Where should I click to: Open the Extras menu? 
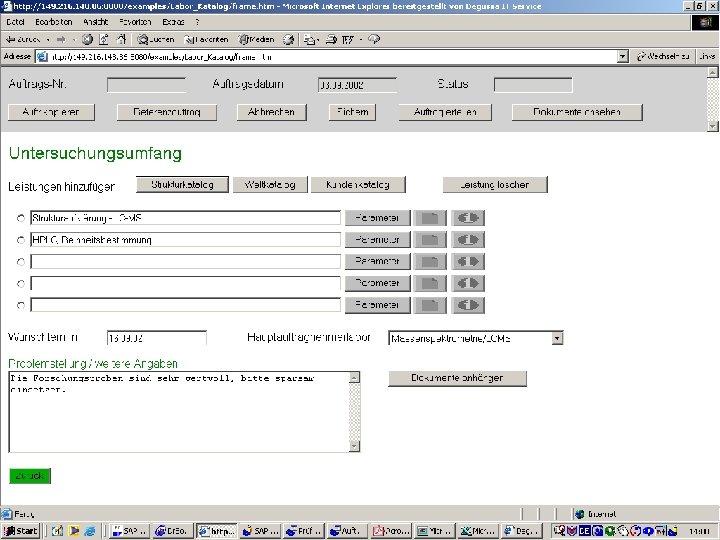coord(173,22)
